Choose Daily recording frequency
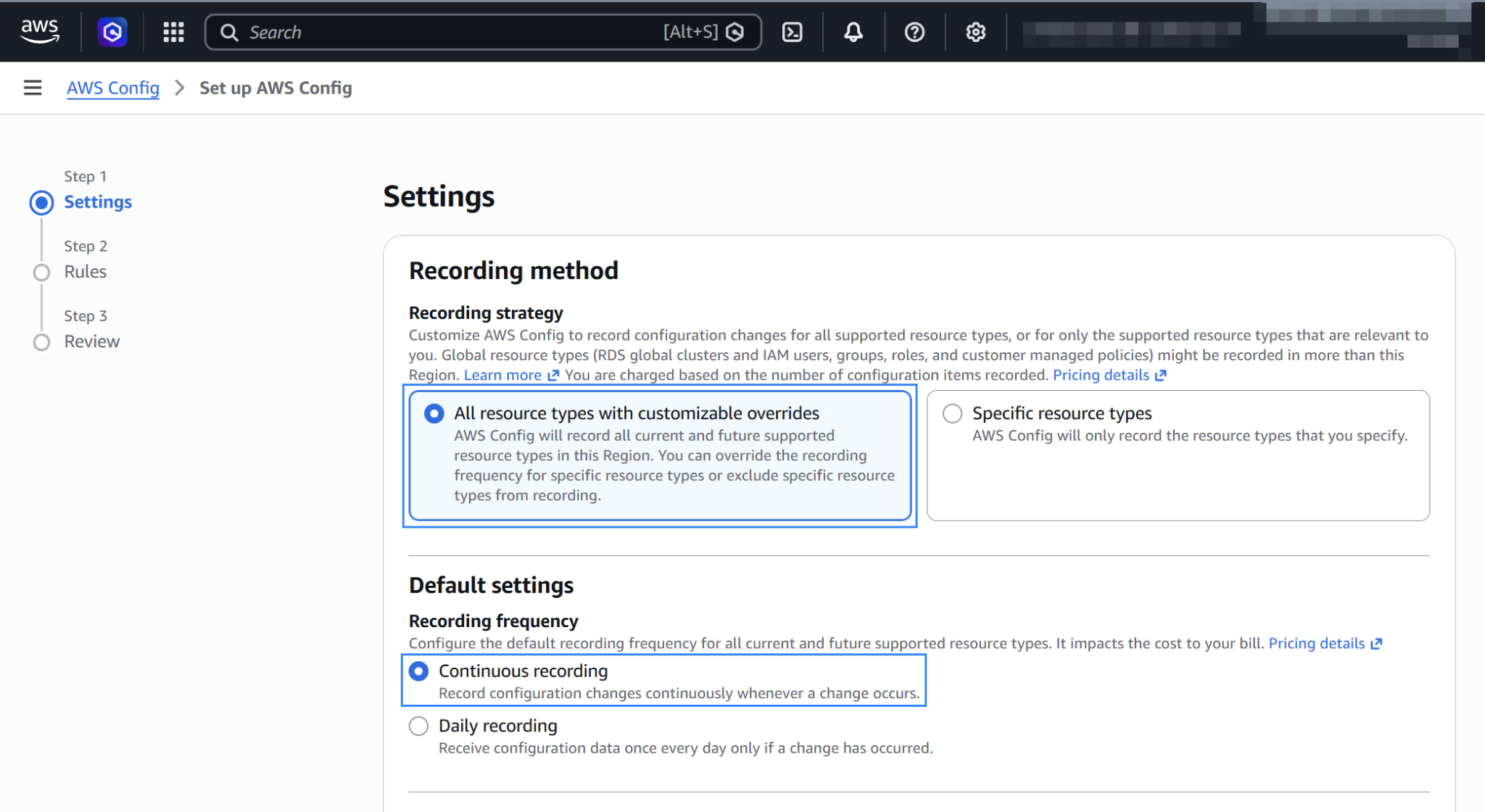 pos(418,726)
